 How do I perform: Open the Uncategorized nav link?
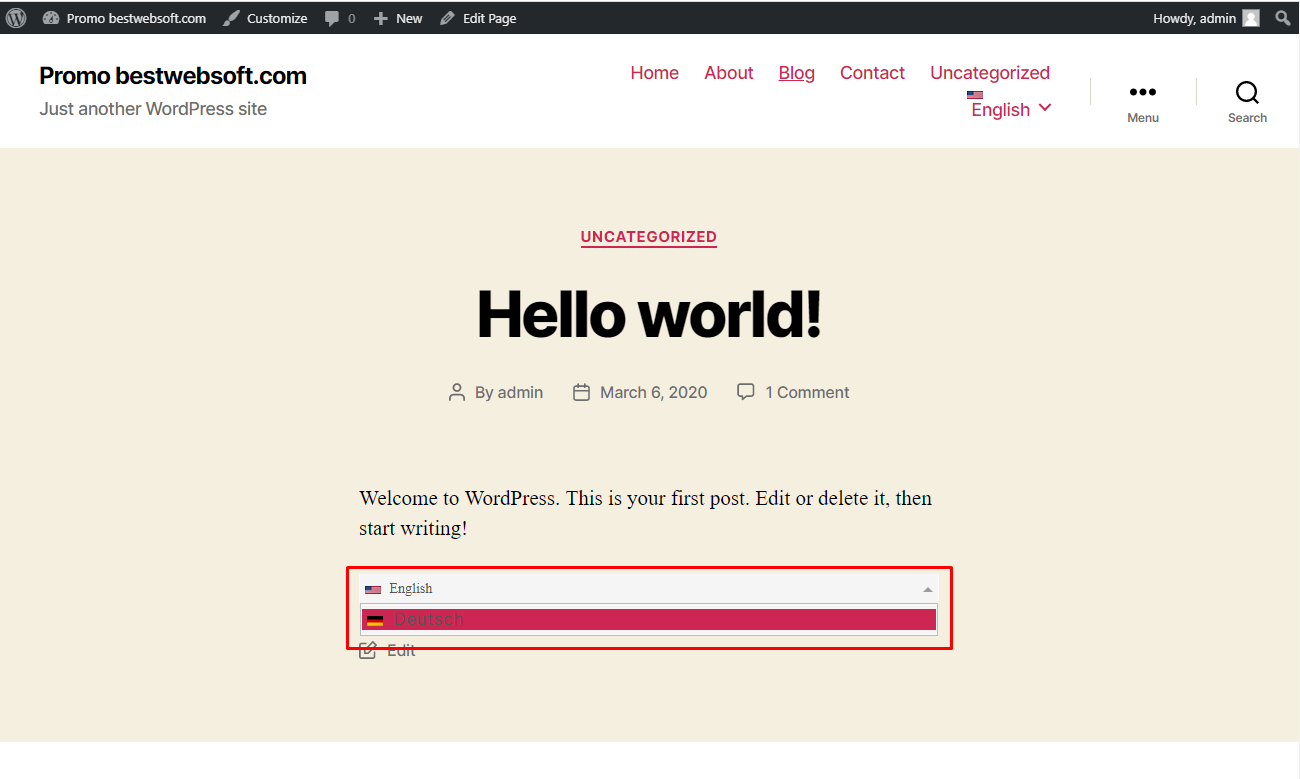[990, 73]
